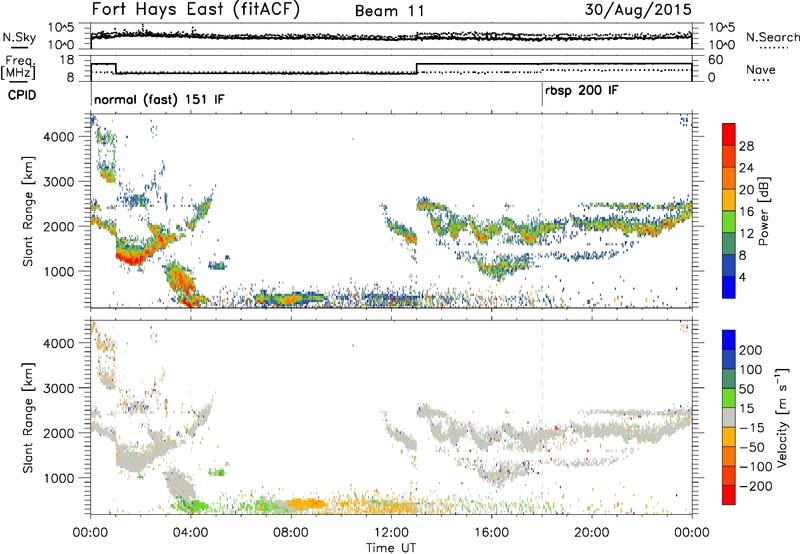
Task: Click the '08:00' time tick label
Action: point(291,533)
